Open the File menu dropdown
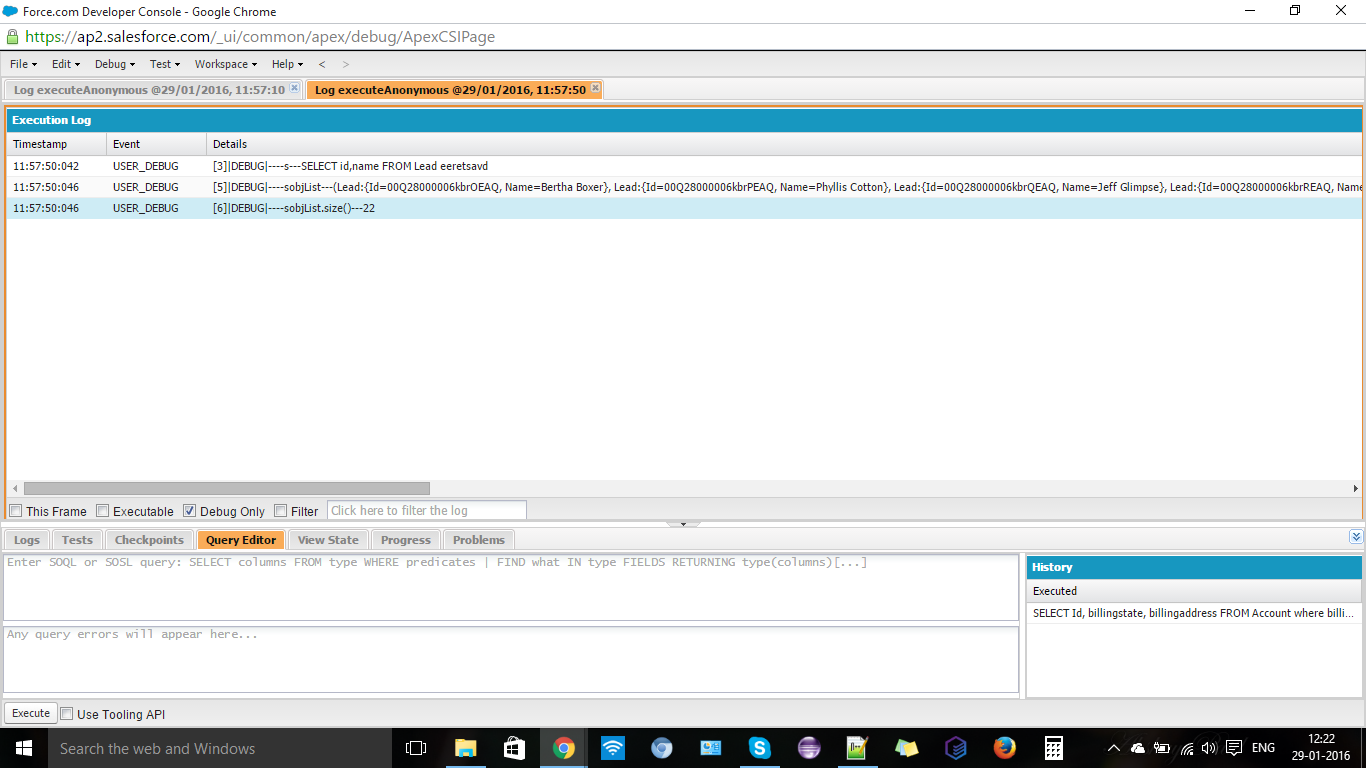Image resolution: width=1366 pixels, height=768 pixels. click(x=23, y=64)
